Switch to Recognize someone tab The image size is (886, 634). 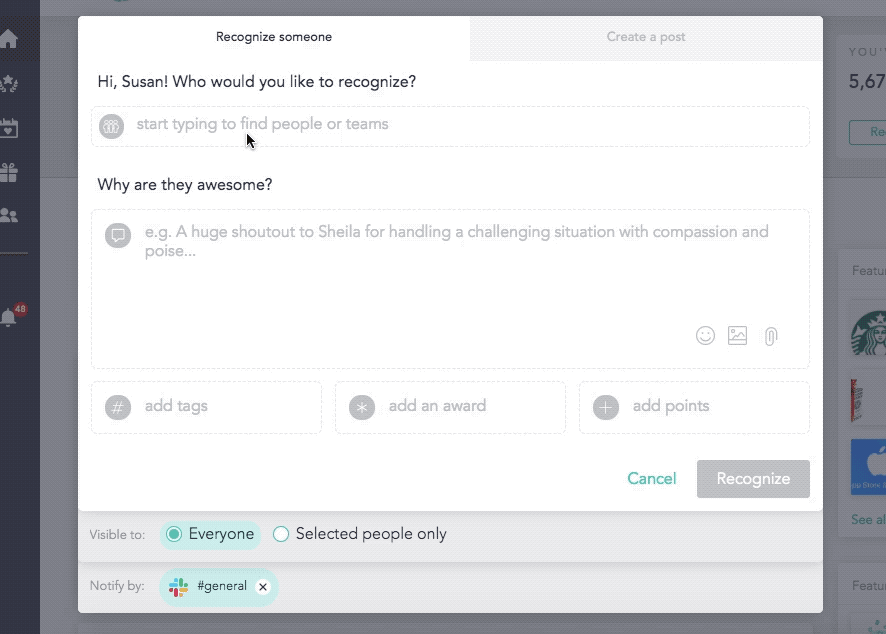coord(274,37)
